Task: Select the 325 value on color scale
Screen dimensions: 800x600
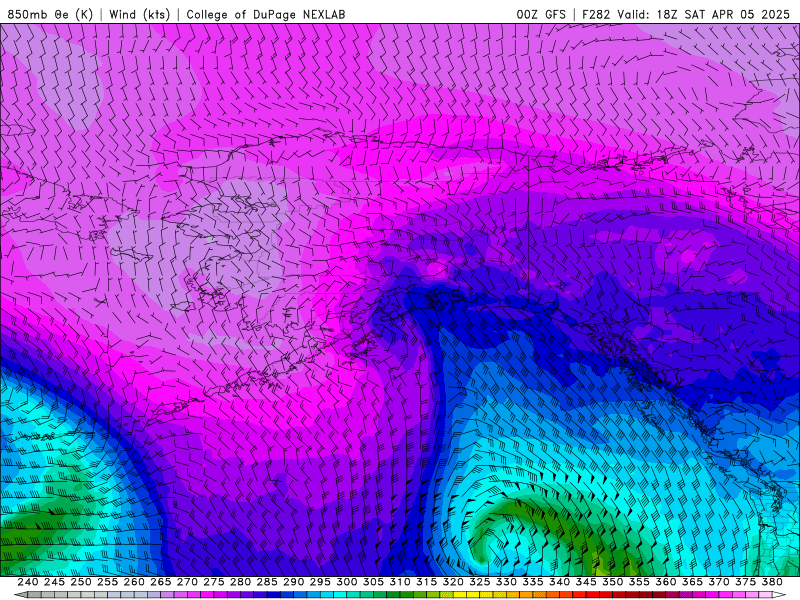Action: tap(480, 582)
